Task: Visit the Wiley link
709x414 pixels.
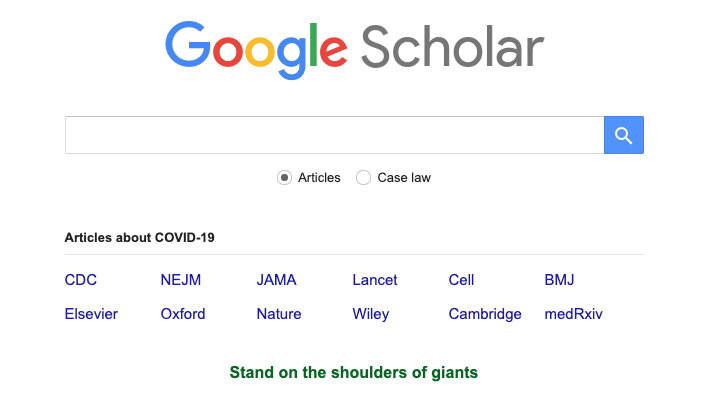Action: 371,314
